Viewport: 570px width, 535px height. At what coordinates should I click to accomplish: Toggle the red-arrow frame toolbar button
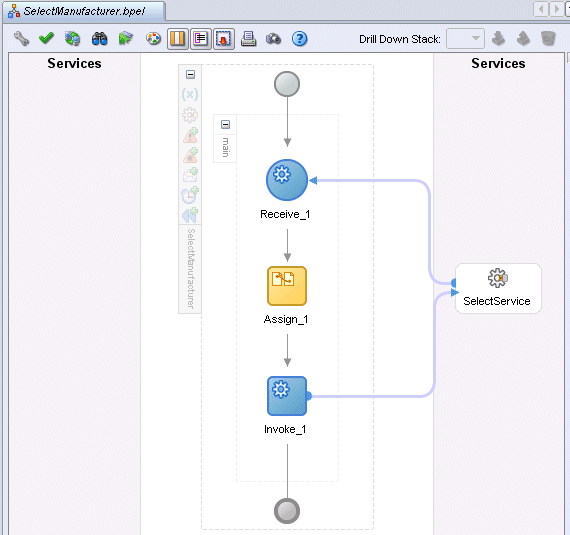click(224, 39)
